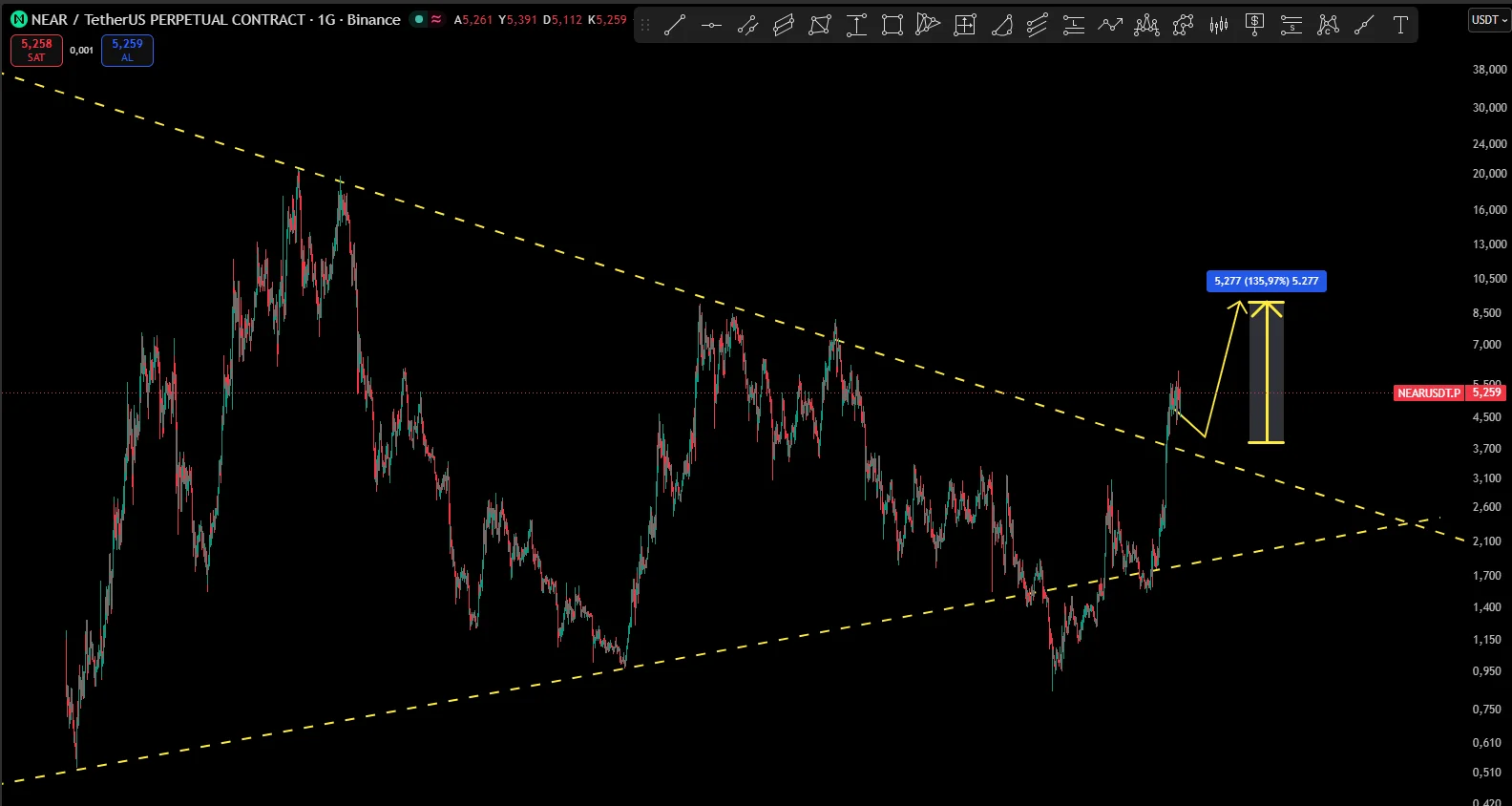Click the red NEARUSDT.P price axis label
The height and width of the screenshot is (806, 1512).
pos(1429,392)
